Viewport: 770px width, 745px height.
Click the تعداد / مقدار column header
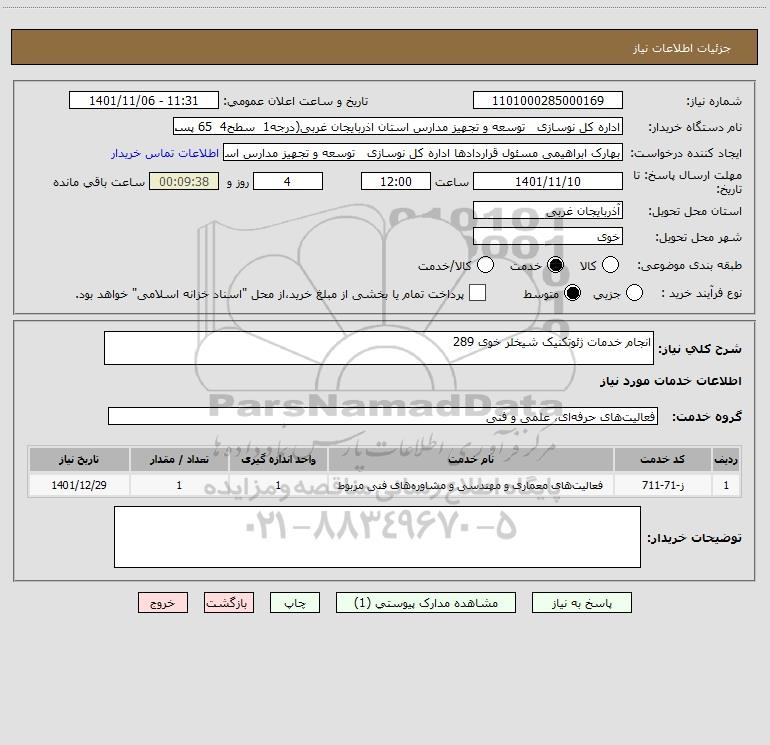tap(179, 459)
